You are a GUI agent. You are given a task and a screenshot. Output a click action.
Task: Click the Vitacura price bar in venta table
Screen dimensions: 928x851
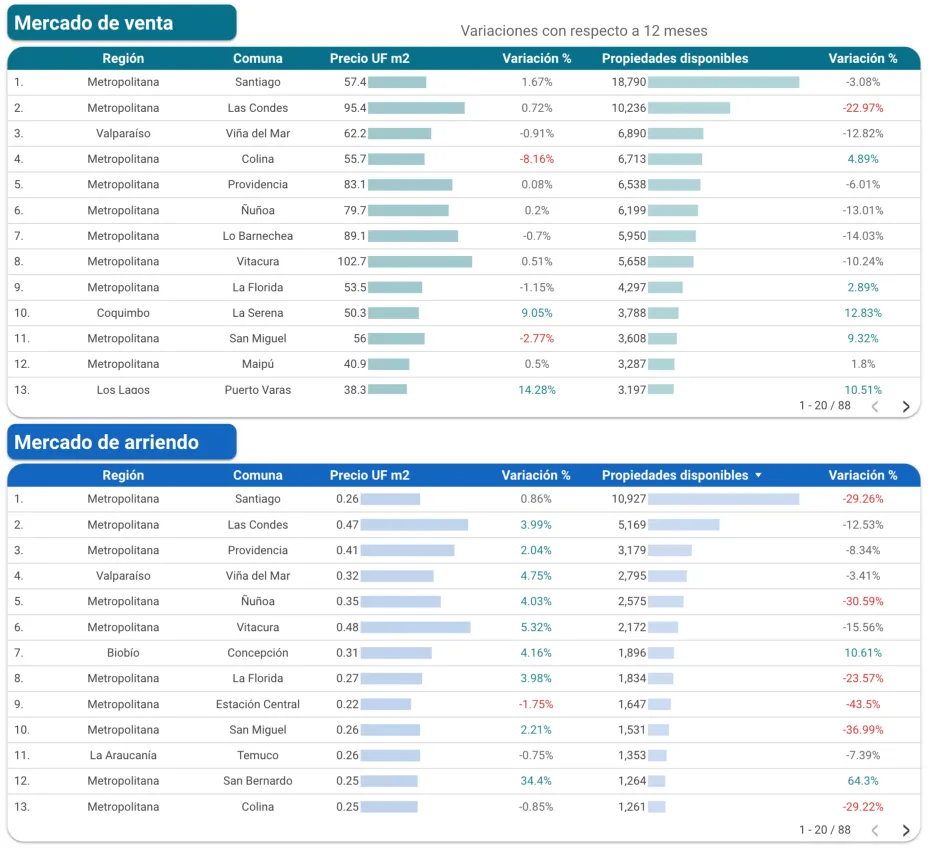point(420,261)
